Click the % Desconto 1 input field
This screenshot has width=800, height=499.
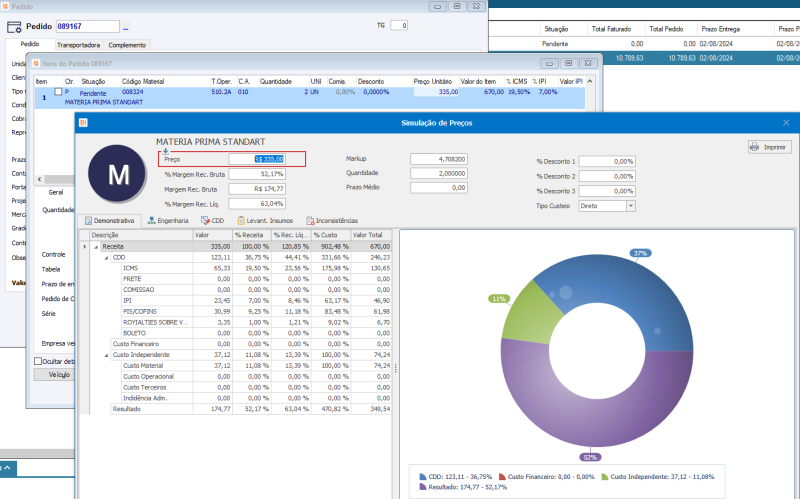609,161
